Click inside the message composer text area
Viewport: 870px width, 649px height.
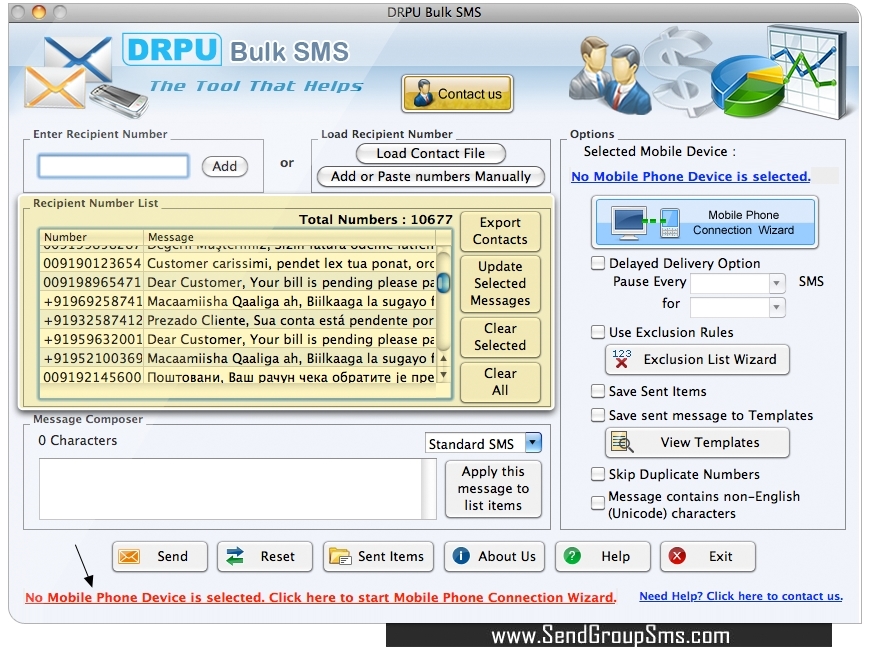[x=230, y=489]
